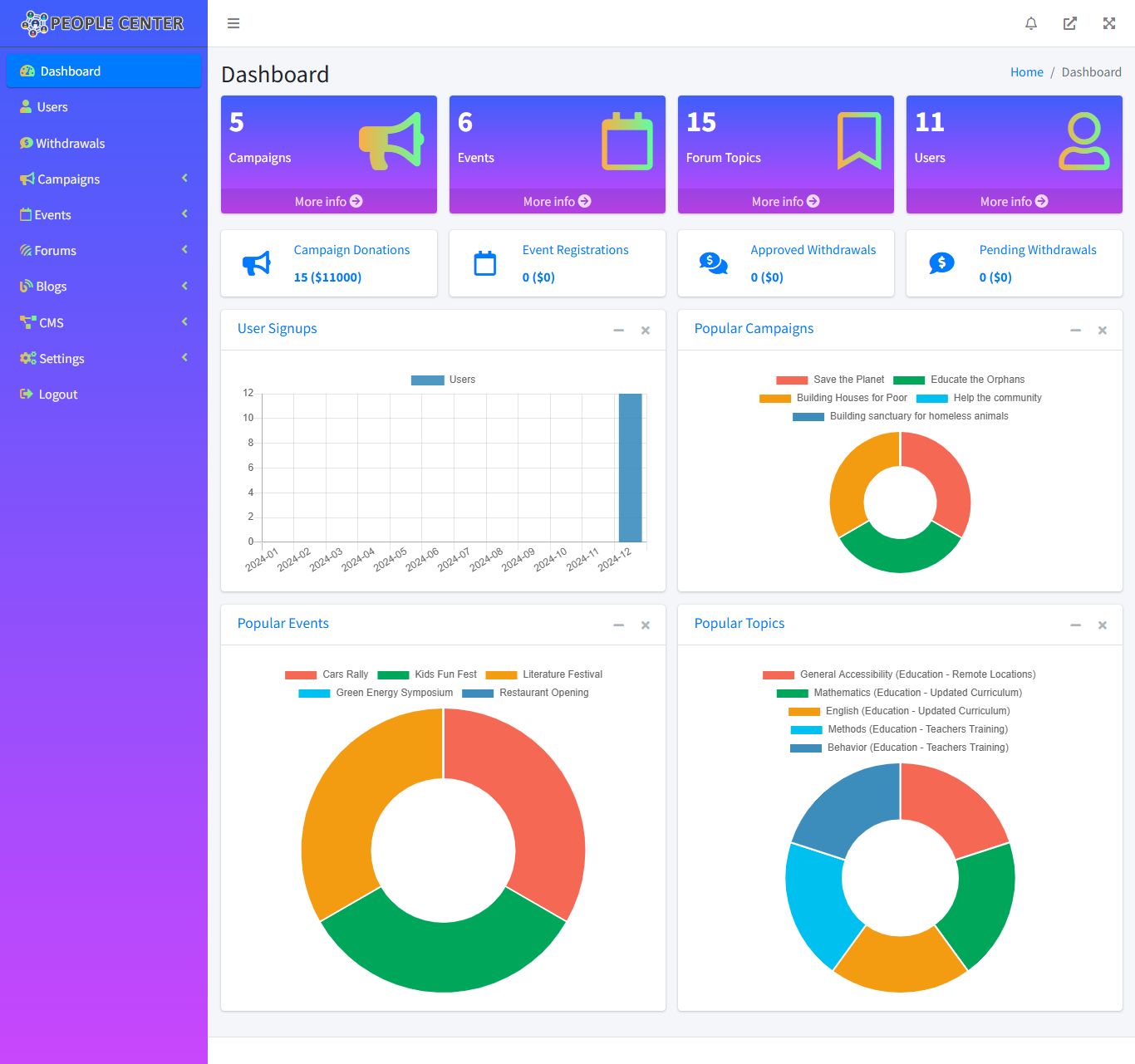Viewport: 1135px width, 1064px height.
Task: Close the Popular Campaigns panel
Action: click(1103, 331)
